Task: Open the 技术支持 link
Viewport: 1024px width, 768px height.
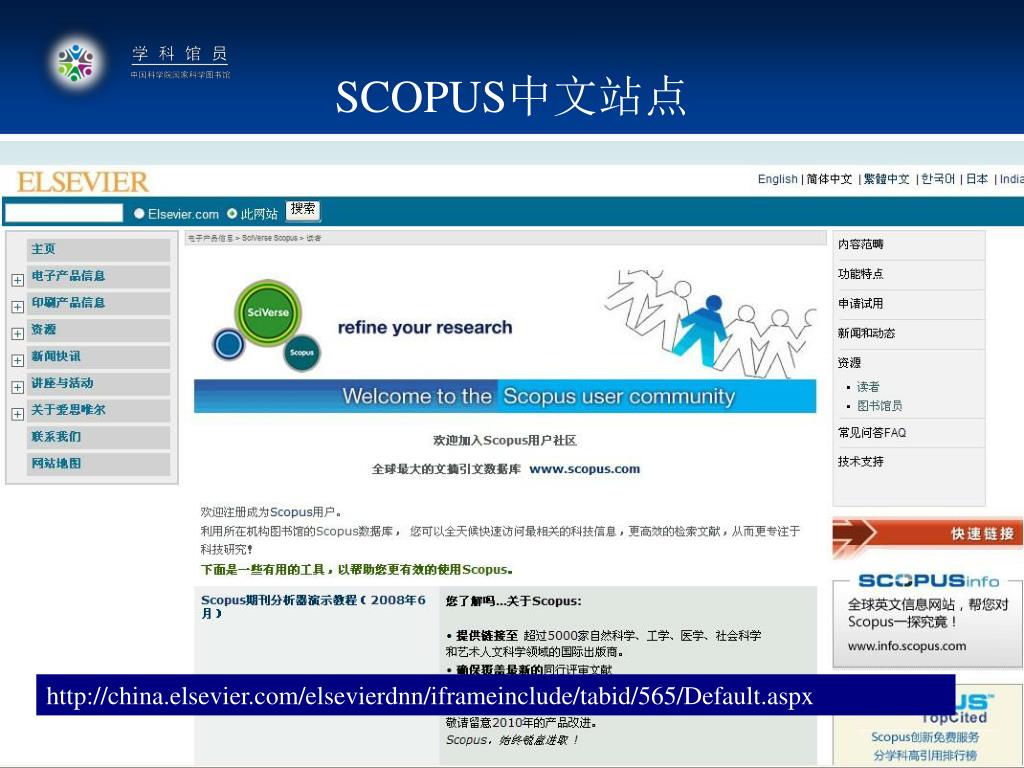Action: coord(861,462)
